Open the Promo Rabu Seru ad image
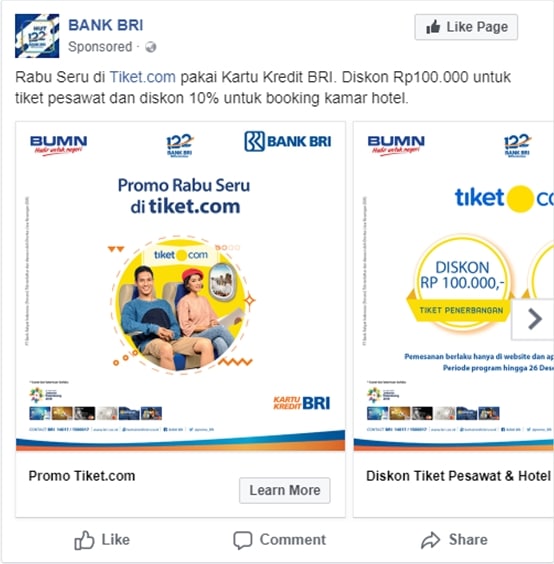 pos(180,287)
